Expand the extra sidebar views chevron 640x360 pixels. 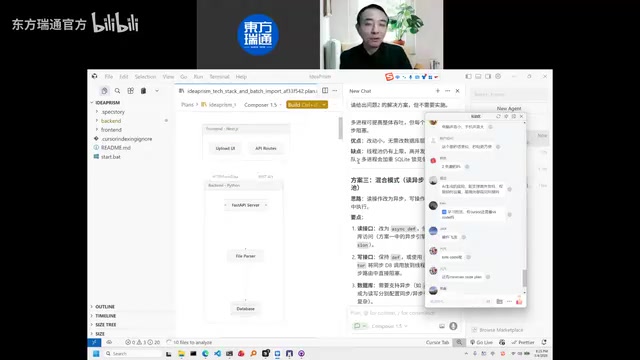(157, 91)
